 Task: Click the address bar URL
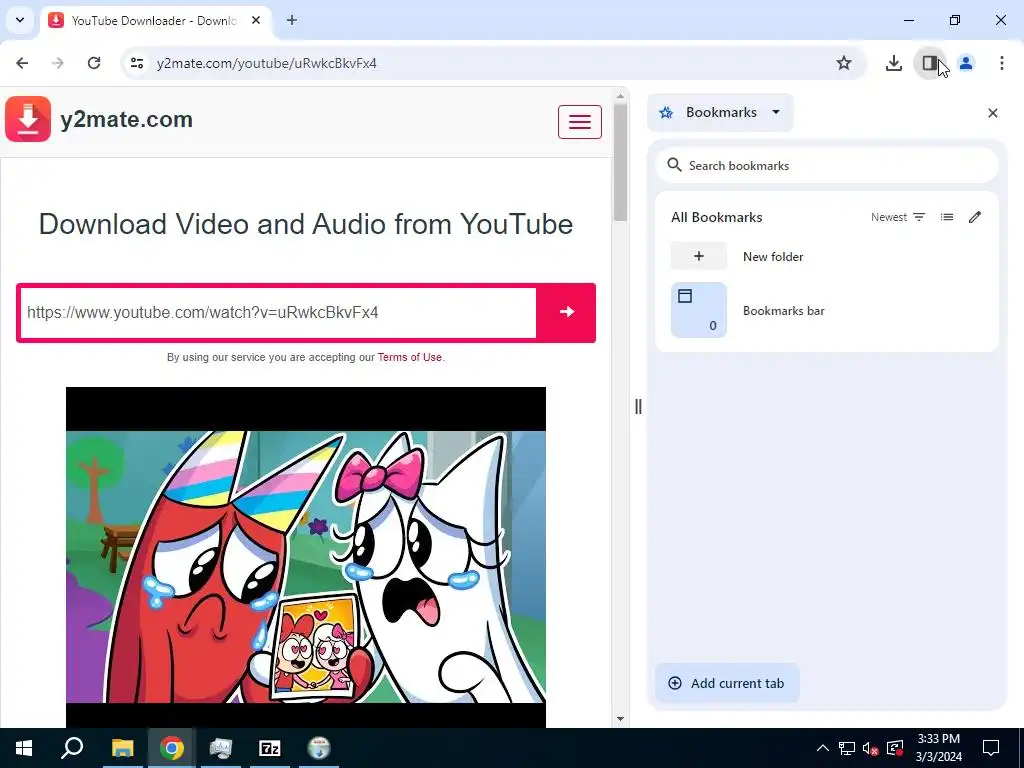[266, 63]
